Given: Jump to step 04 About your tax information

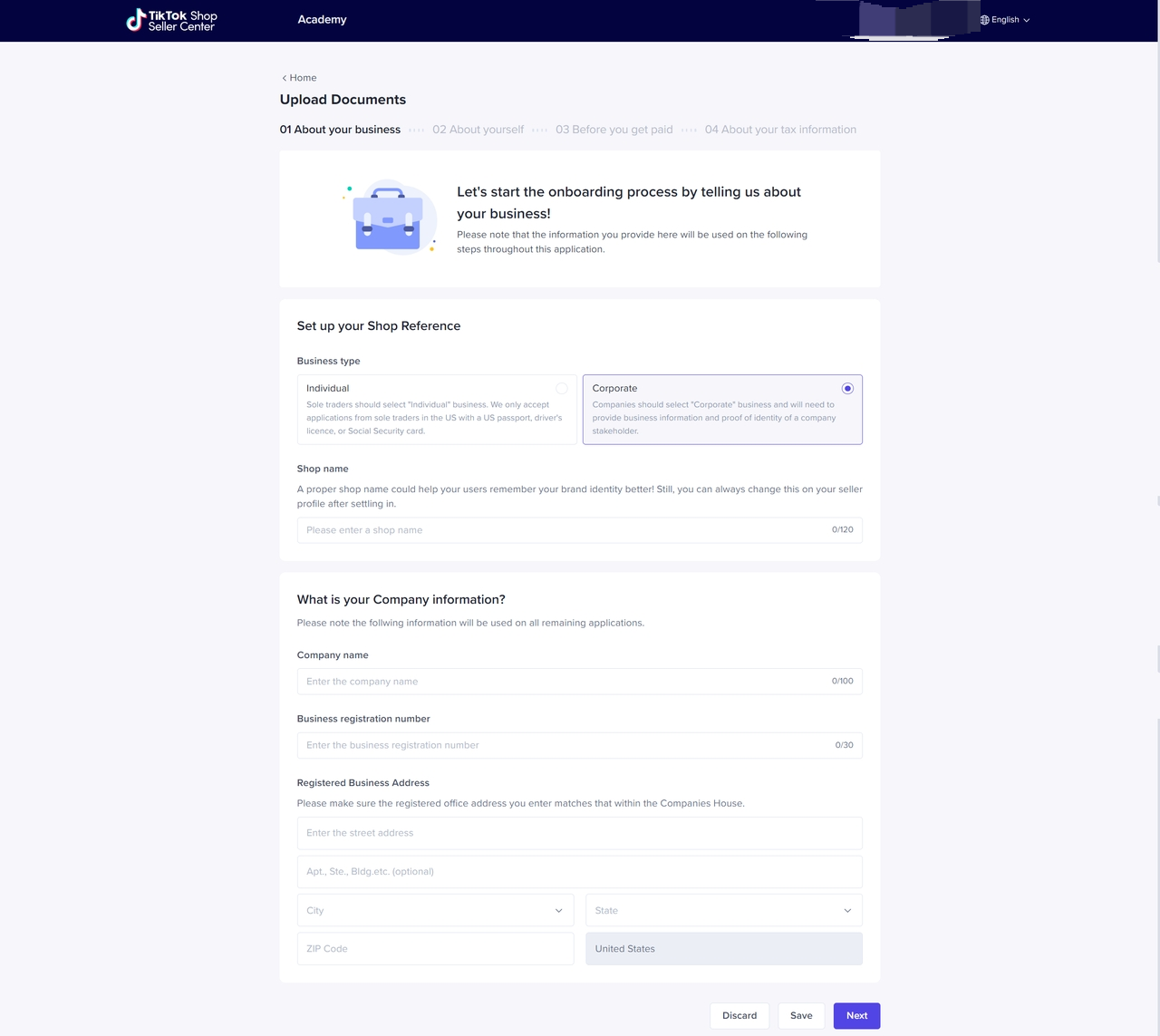Looking at the screenshot, I should point(780,130).
